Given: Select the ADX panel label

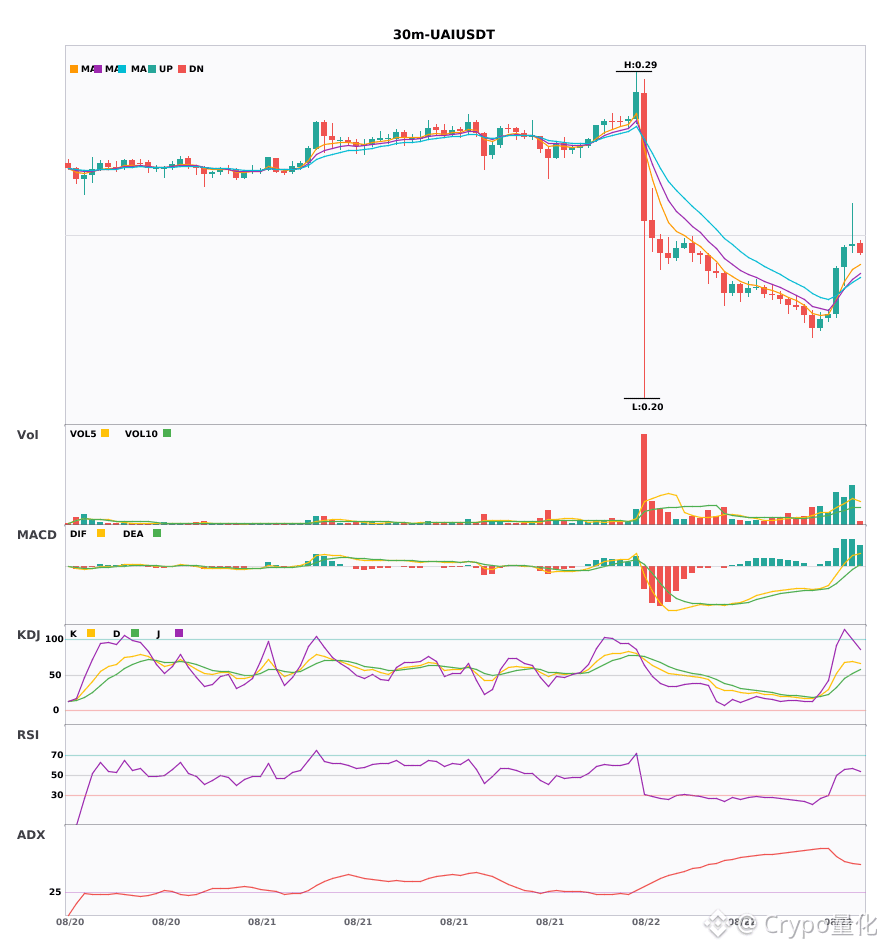Looking at the screenshot, I should 31,834.
